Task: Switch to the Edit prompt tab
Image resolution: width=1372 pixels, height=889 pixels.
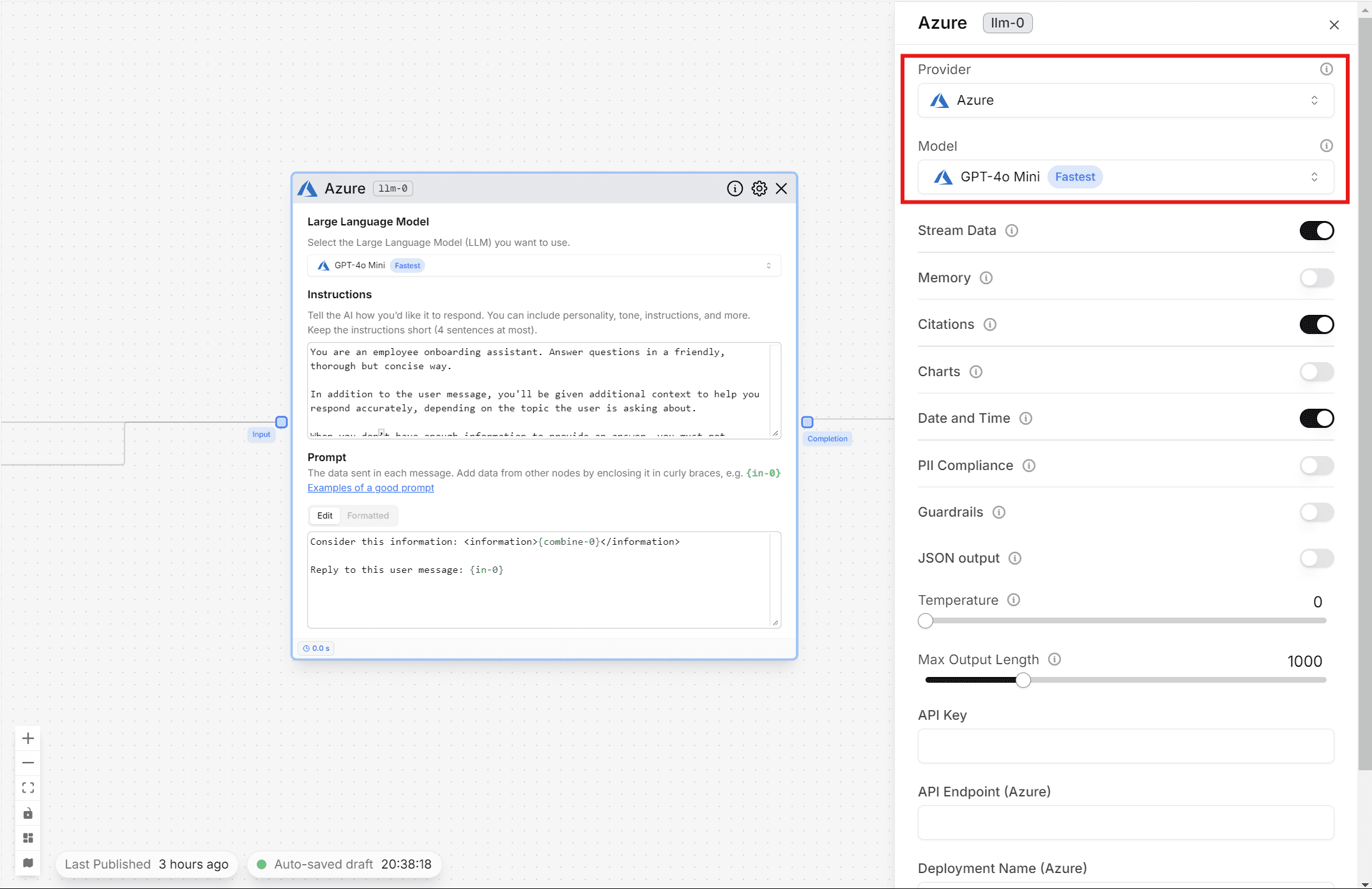Action: (x=324, y=515)
